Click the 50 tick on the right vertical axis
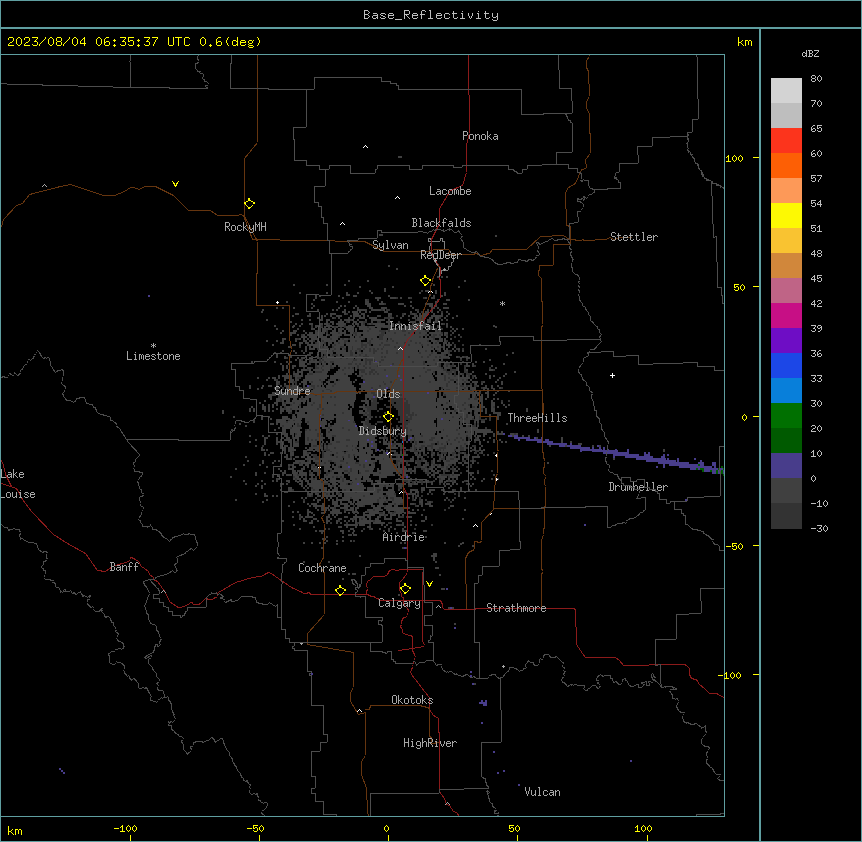 [x=739, y=287]
